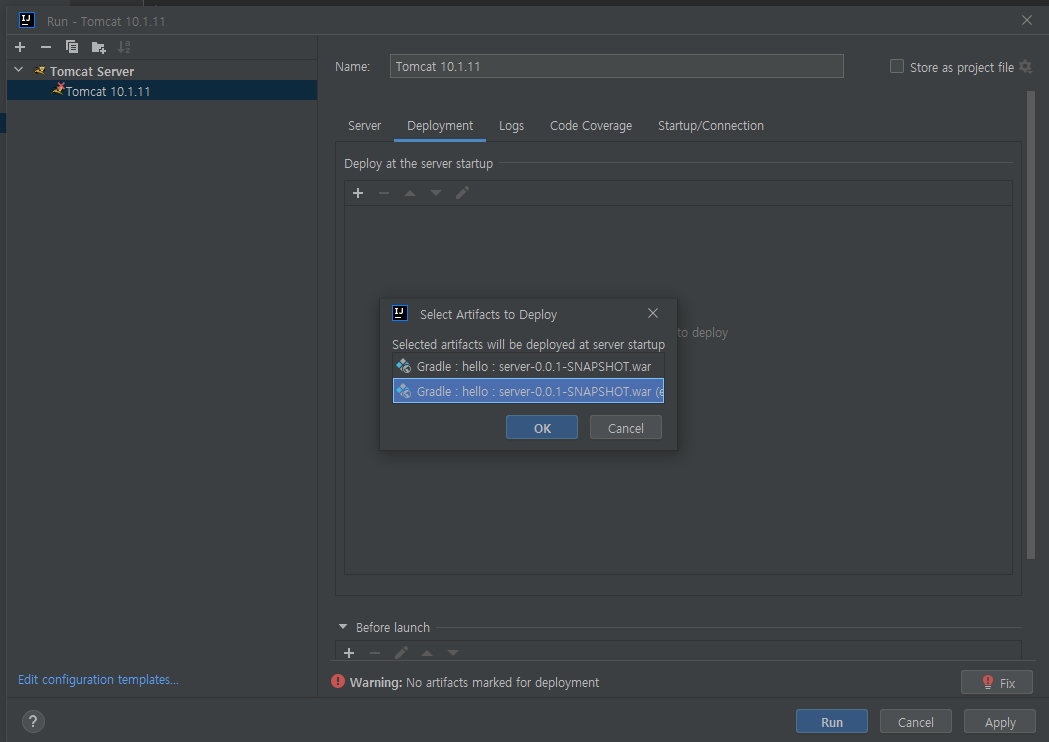Screen dimensions: 1049x742
Task: Select Tomcat 10.1.11 configuration in tree
Action: pos(162,90)
